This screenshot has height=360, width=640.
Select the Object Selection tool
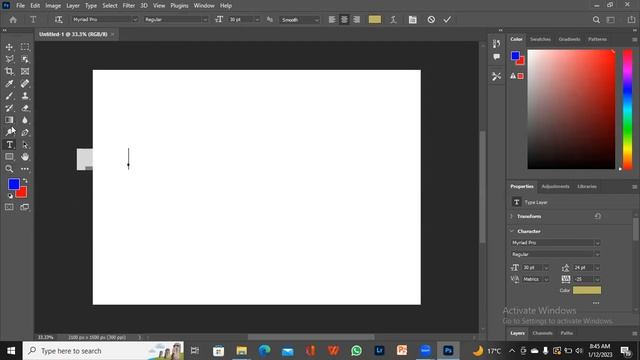coord(25,59)
